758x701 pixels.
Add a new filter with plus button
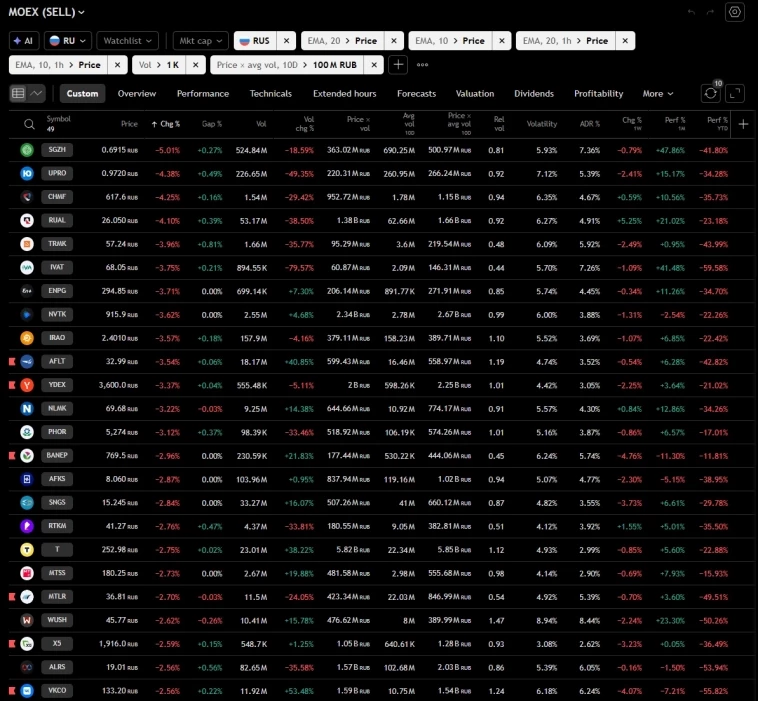pos(398,65)
